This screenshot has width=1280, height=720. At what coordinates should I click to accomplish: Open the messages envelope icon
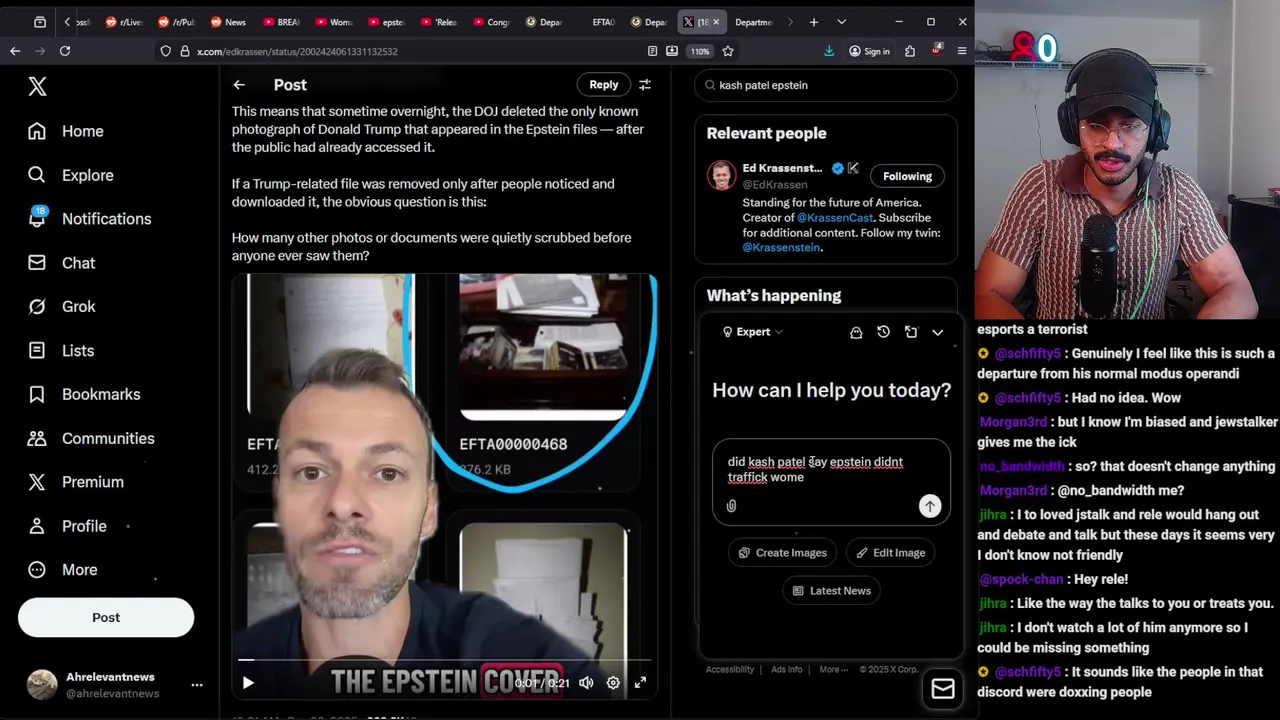pyautogui.click(x=943, y=689)
